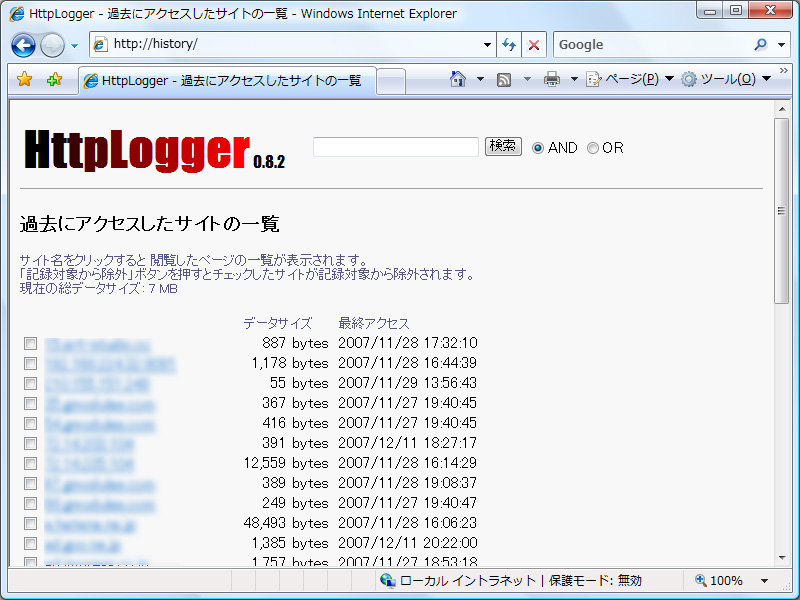Click the HttpLogger search text field

pos(395,147)
